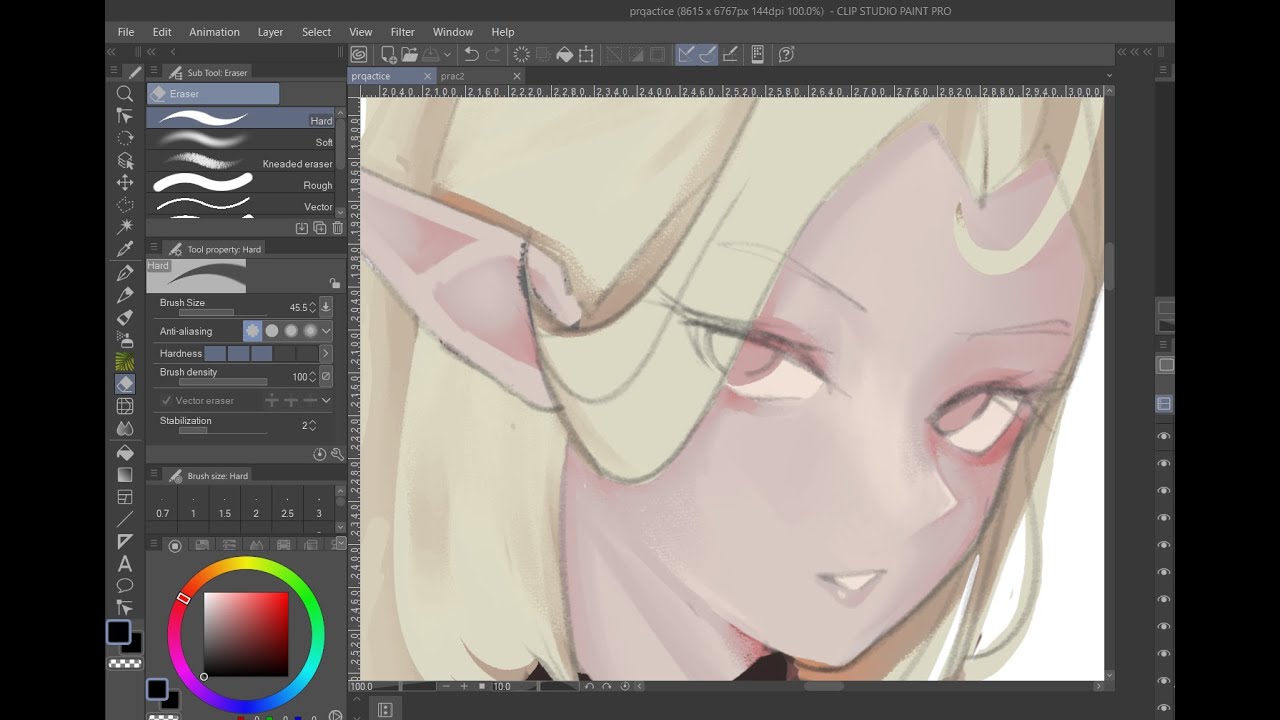Open the Sub Tool palette menu

(x=154, y=72)
